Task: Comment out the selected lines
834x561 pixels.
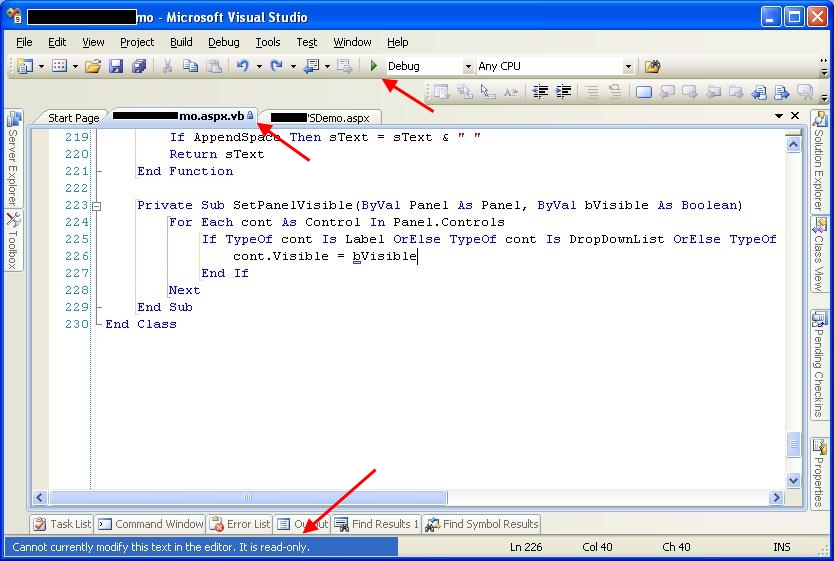Action: coord(592,92)
